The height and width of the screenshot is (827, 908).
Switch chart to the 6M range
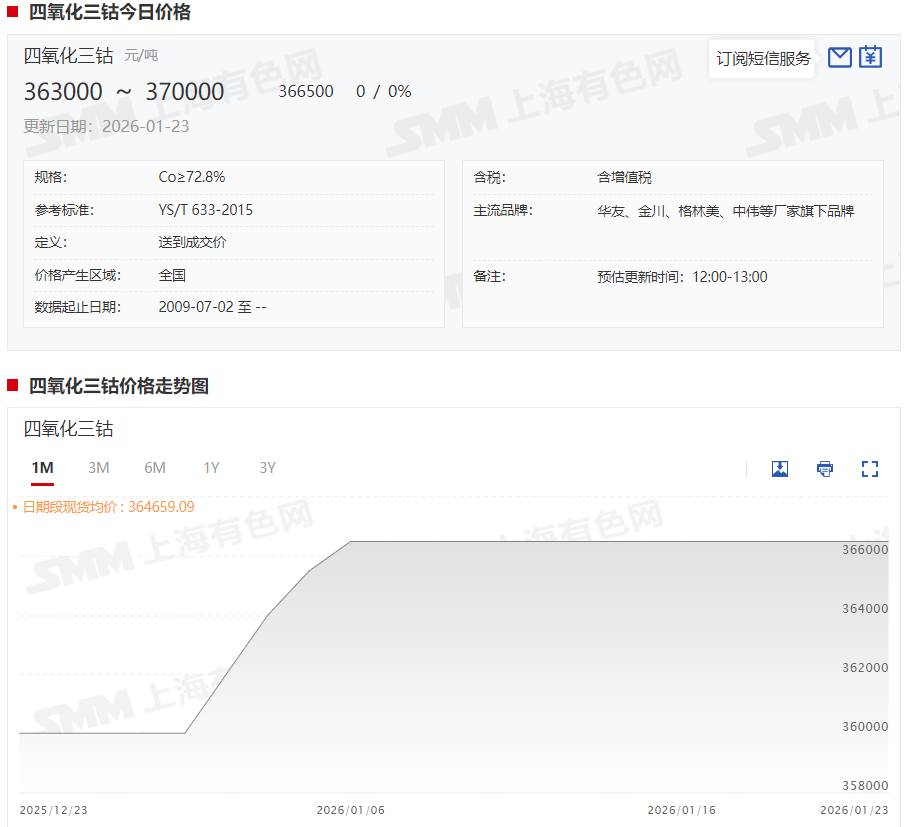coord(155,468)
